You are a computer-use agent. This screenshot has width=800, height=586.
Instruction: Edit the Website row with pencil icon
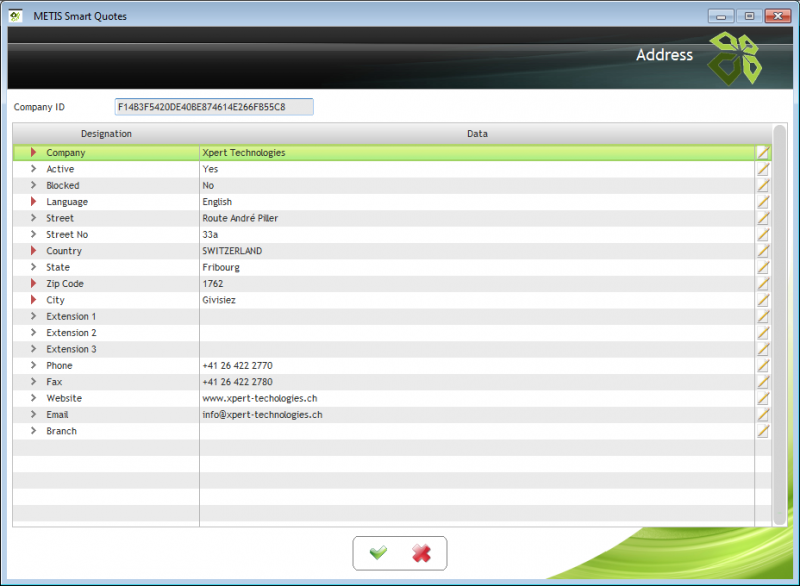pyautogui.click(x=763, y=398)
